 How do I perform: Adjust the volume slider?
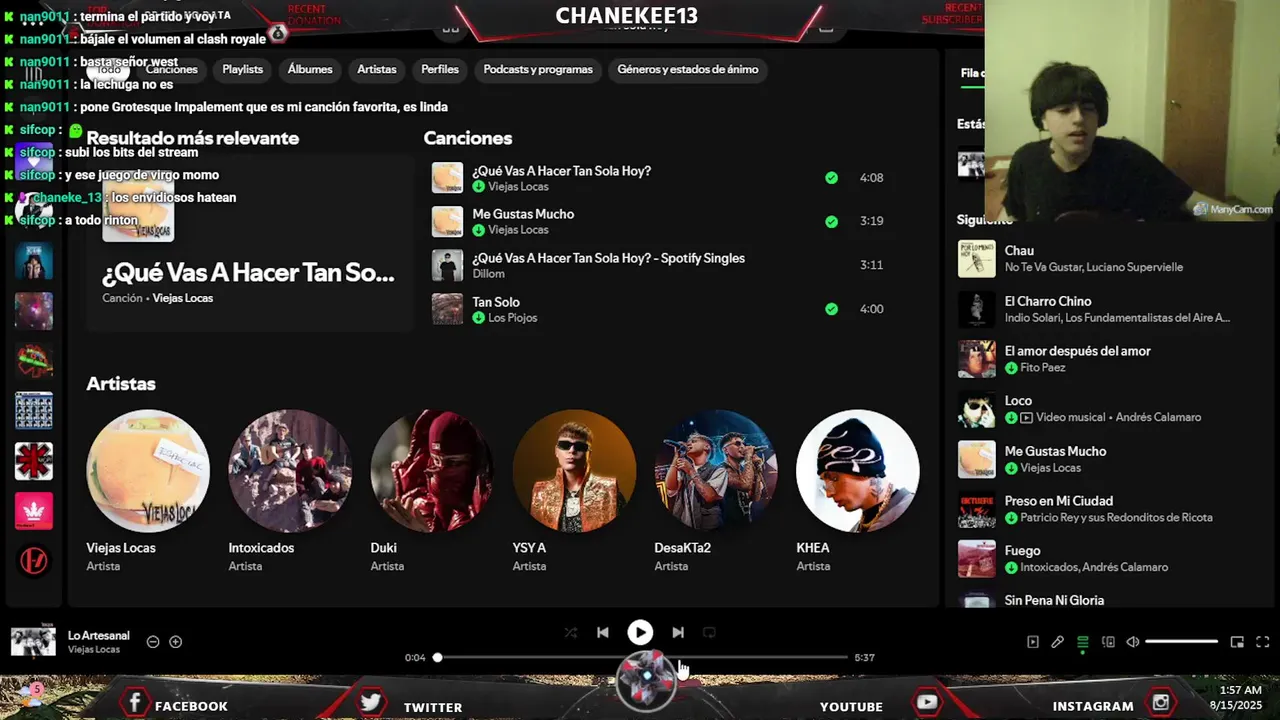click(1181, 642)
